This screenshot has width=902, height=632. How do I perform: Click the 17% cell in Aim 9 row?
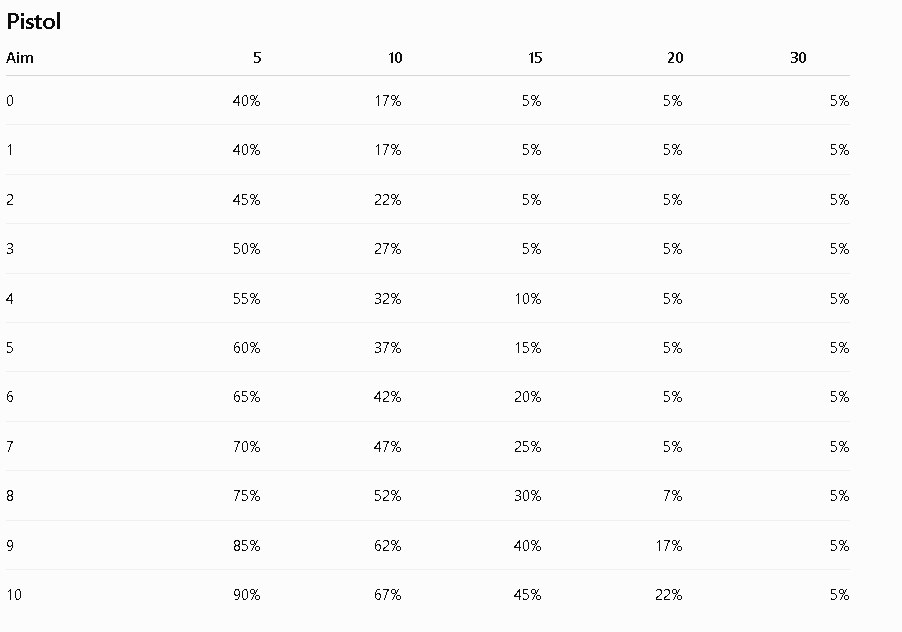tap(668, 546)
